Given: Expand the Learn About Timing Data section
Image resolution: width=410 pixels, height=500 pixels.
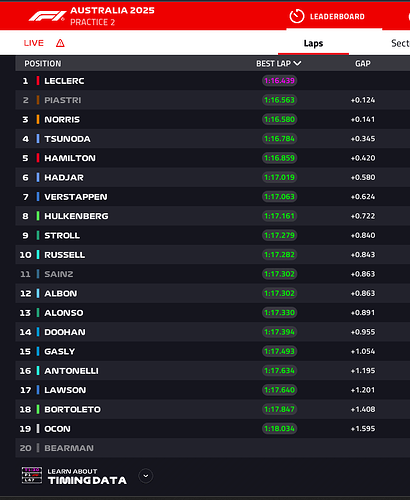Looking at the screenshot, I should [146, 476].
